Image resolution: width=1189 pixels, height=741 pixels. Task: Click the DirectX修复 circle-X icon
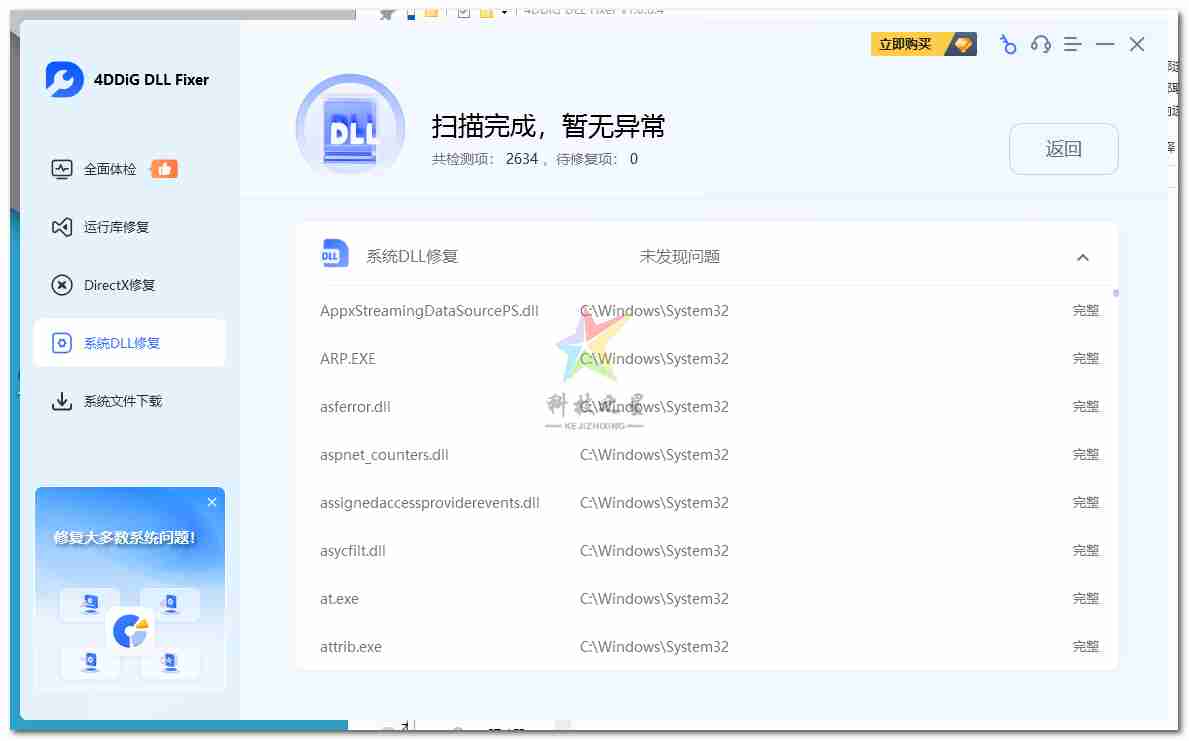coord(62,285)
